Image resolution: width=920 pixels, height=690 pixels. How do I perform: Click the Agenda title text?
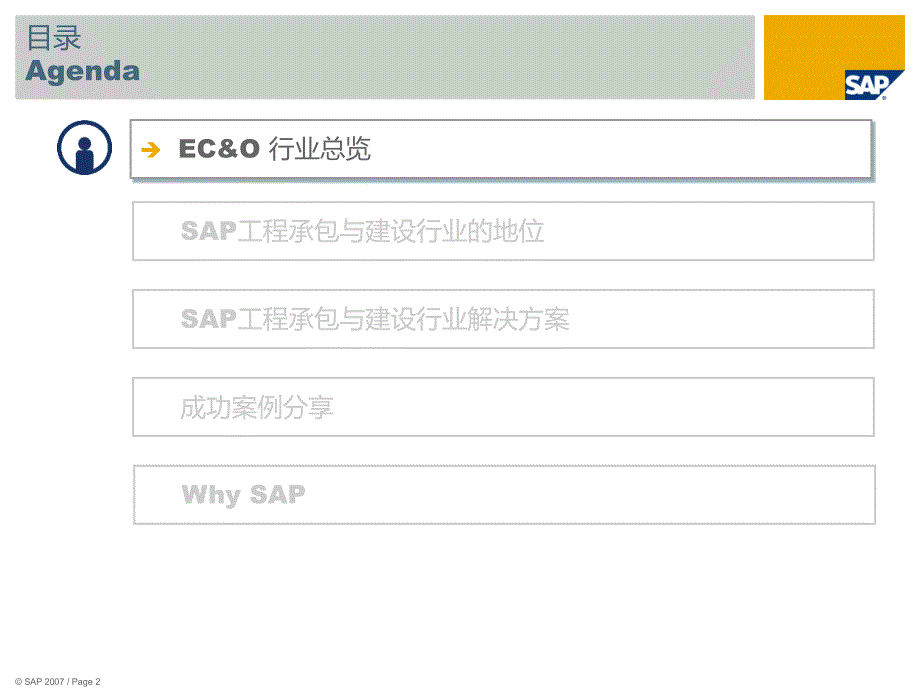click(x=83, y=72)
